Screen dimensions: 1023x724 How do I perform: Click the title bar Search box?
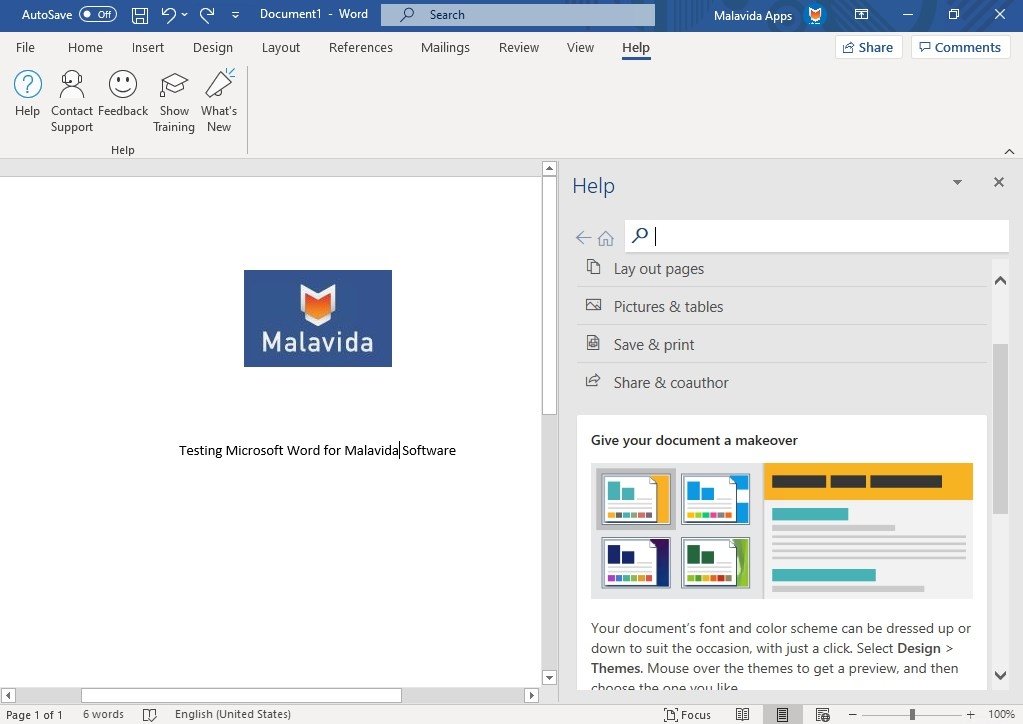pyautogui.click(x=517, y=14)
